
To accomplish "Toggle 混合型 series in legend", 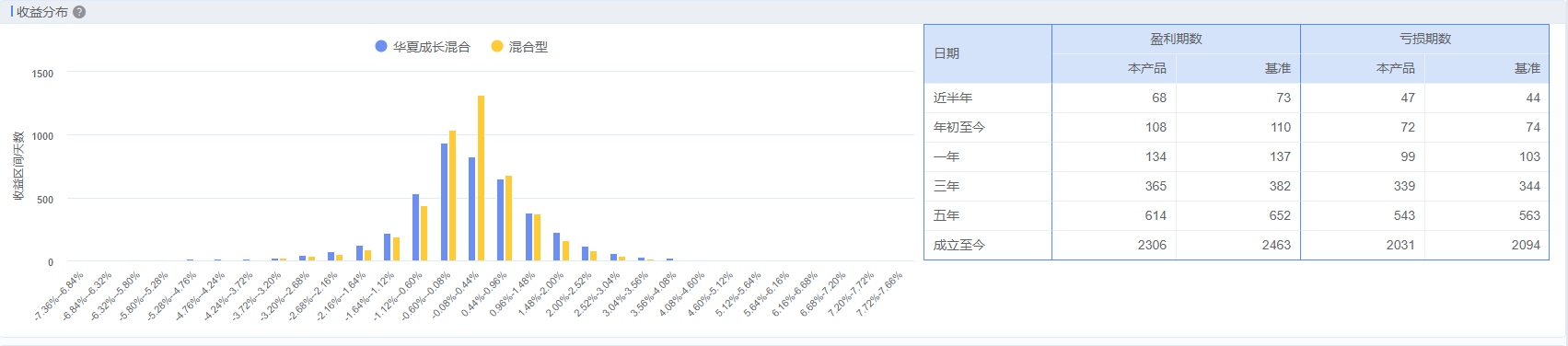I will pyautogui.click(x=519, y=46).
